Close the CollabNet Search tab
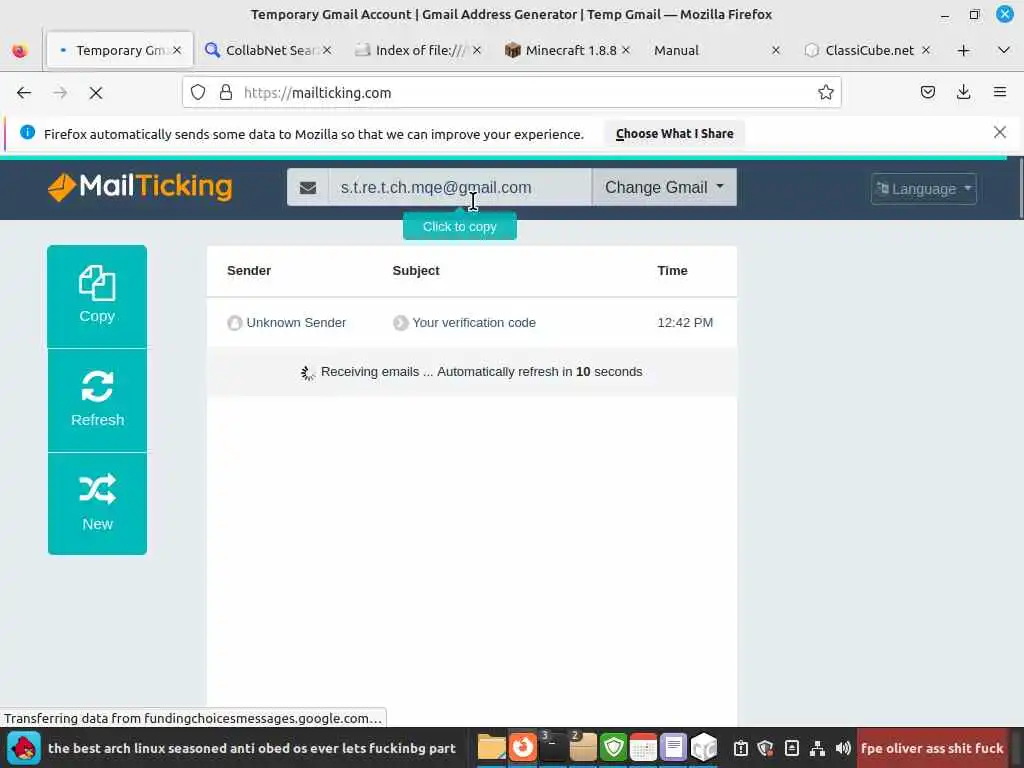This screenshot has width=1024, height=768. click(x=327, y=50)
